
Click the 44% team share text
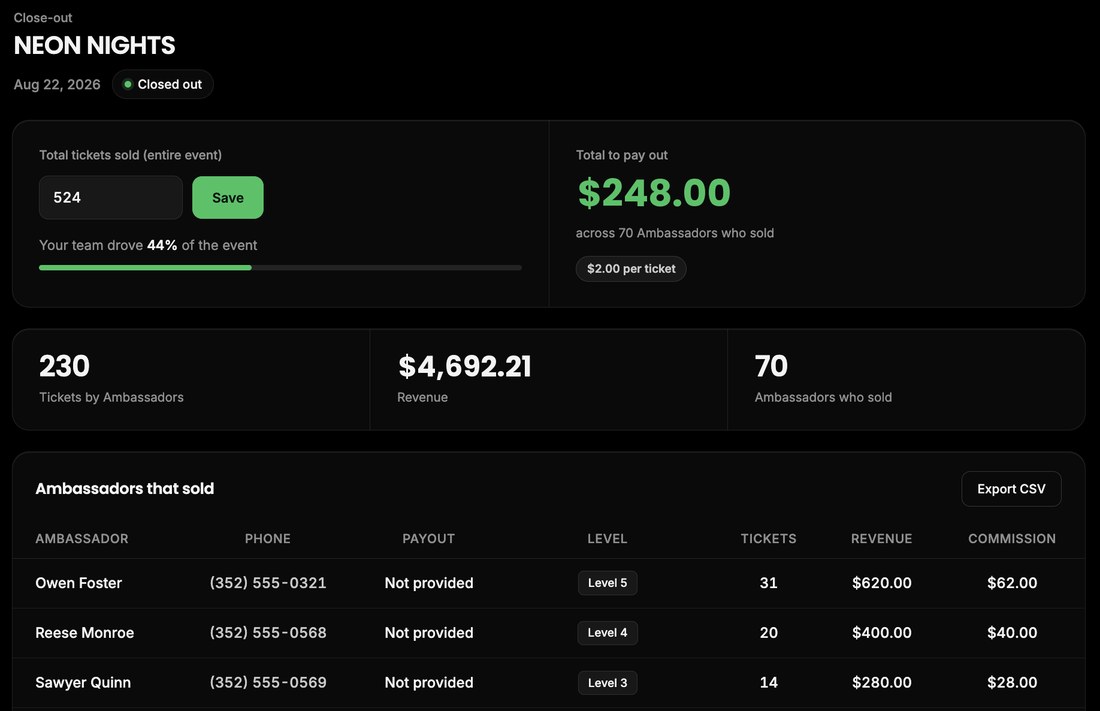(162, 245)
